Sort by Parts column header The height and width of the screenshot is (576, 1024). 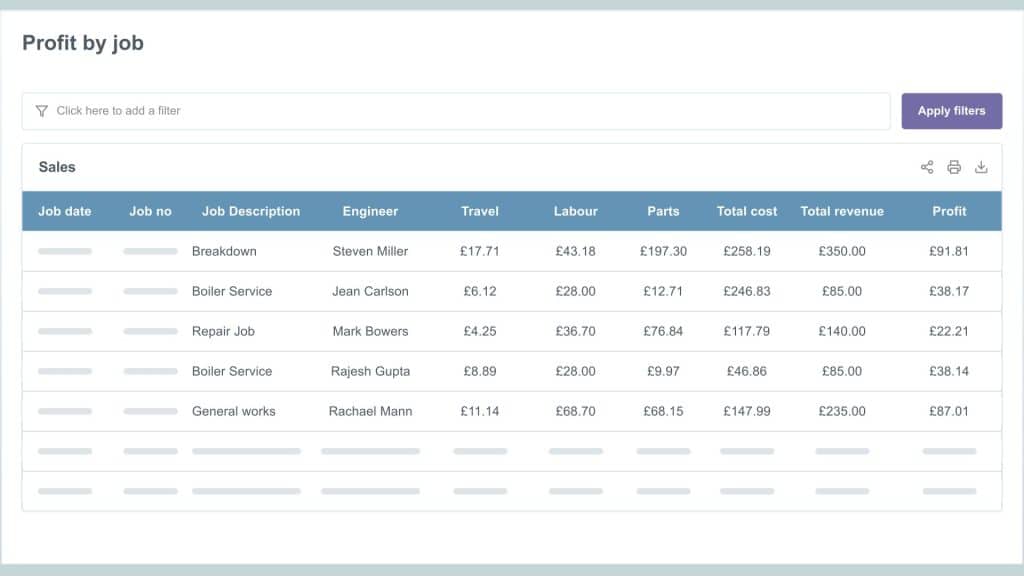point(663,212)
